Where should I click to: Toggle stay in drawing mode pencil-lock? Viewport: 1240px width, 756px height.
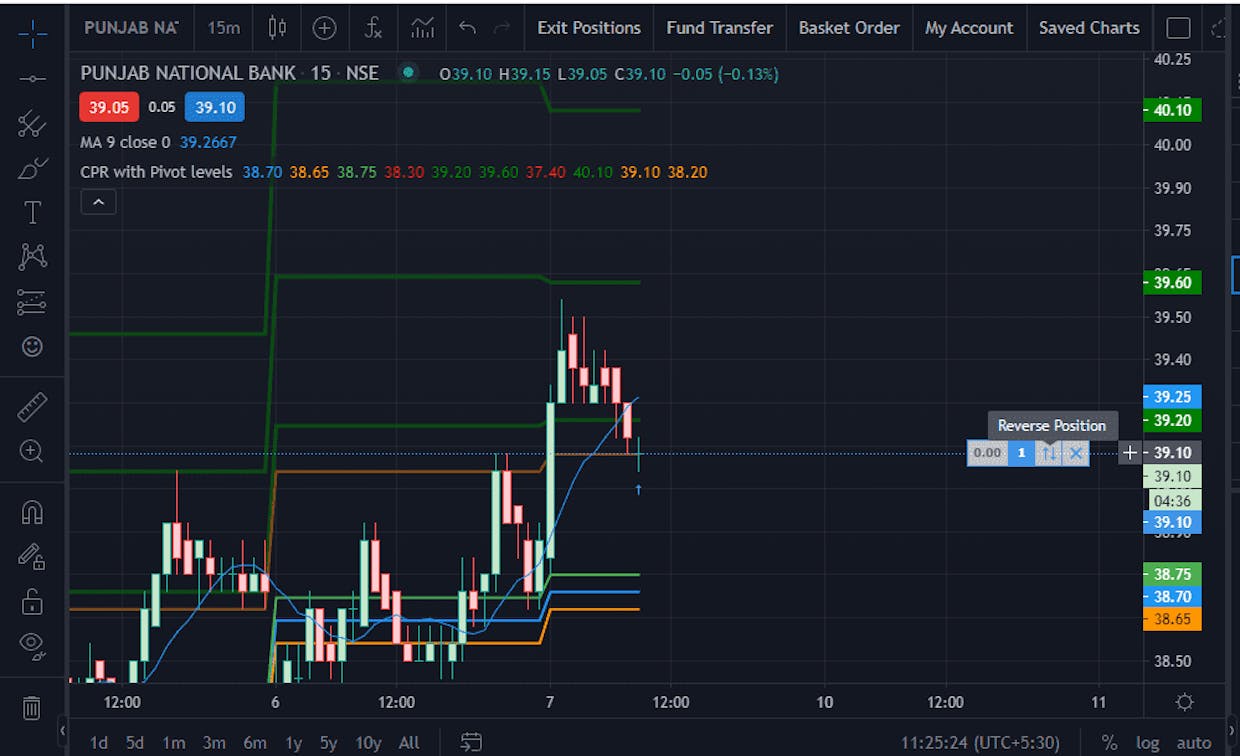pos(32,556)
